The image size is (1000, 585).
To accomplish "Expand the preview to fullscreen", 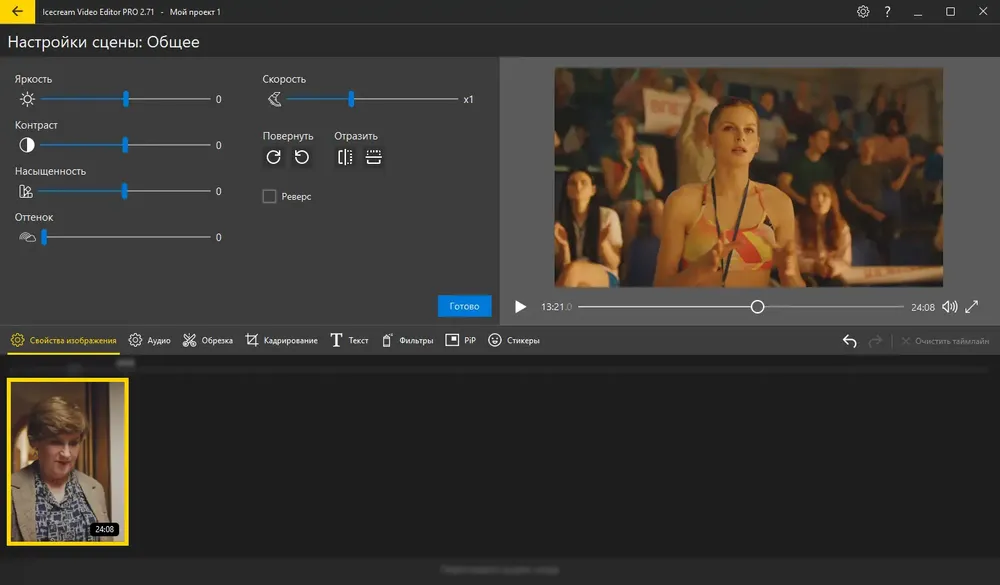I will click(971, 307).
